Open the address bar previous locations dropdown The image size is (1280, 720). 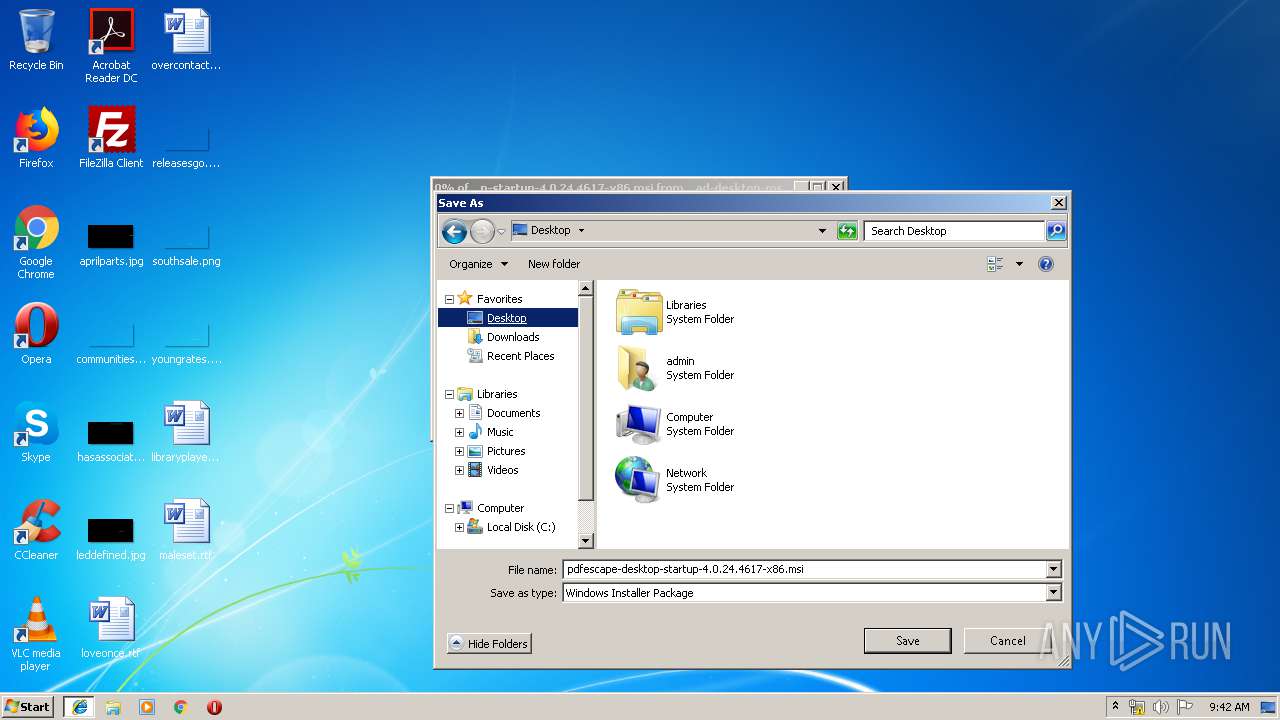point(822,231)
